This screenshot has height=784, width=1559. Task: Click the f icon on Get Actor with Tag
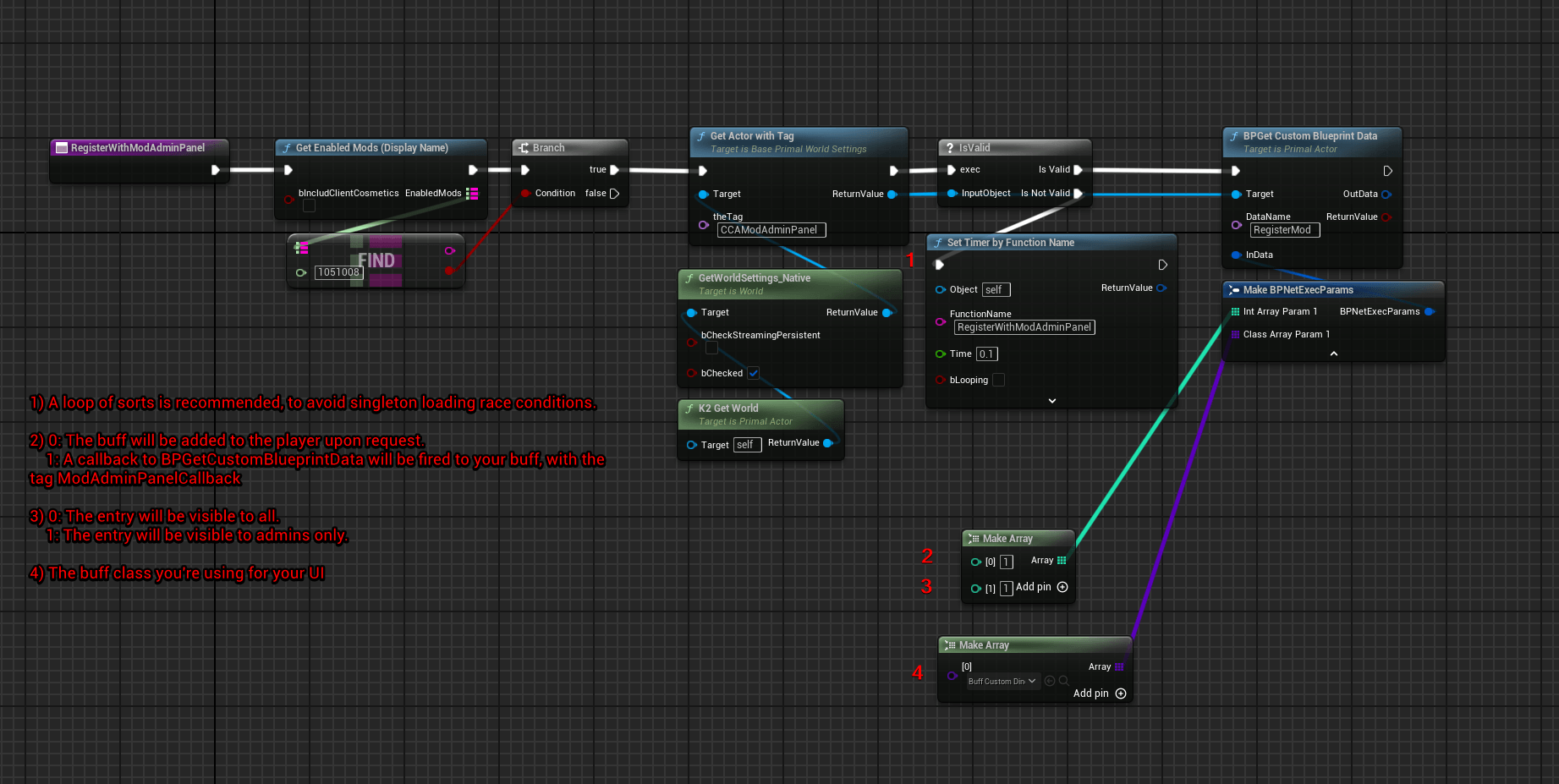[701, 136]
